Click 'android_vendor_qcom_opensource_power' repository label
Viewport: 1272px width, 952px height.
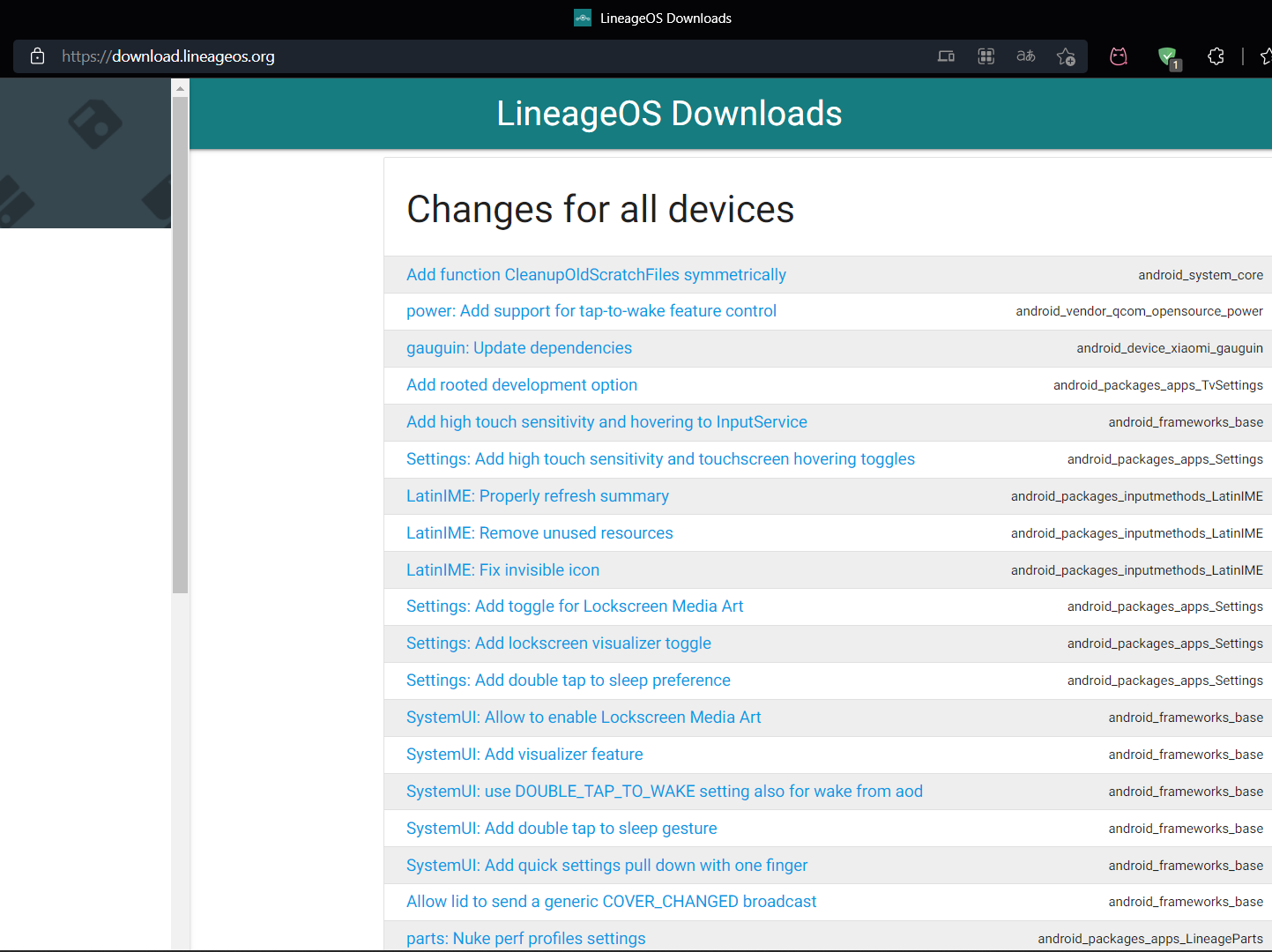click(1139, 311)
